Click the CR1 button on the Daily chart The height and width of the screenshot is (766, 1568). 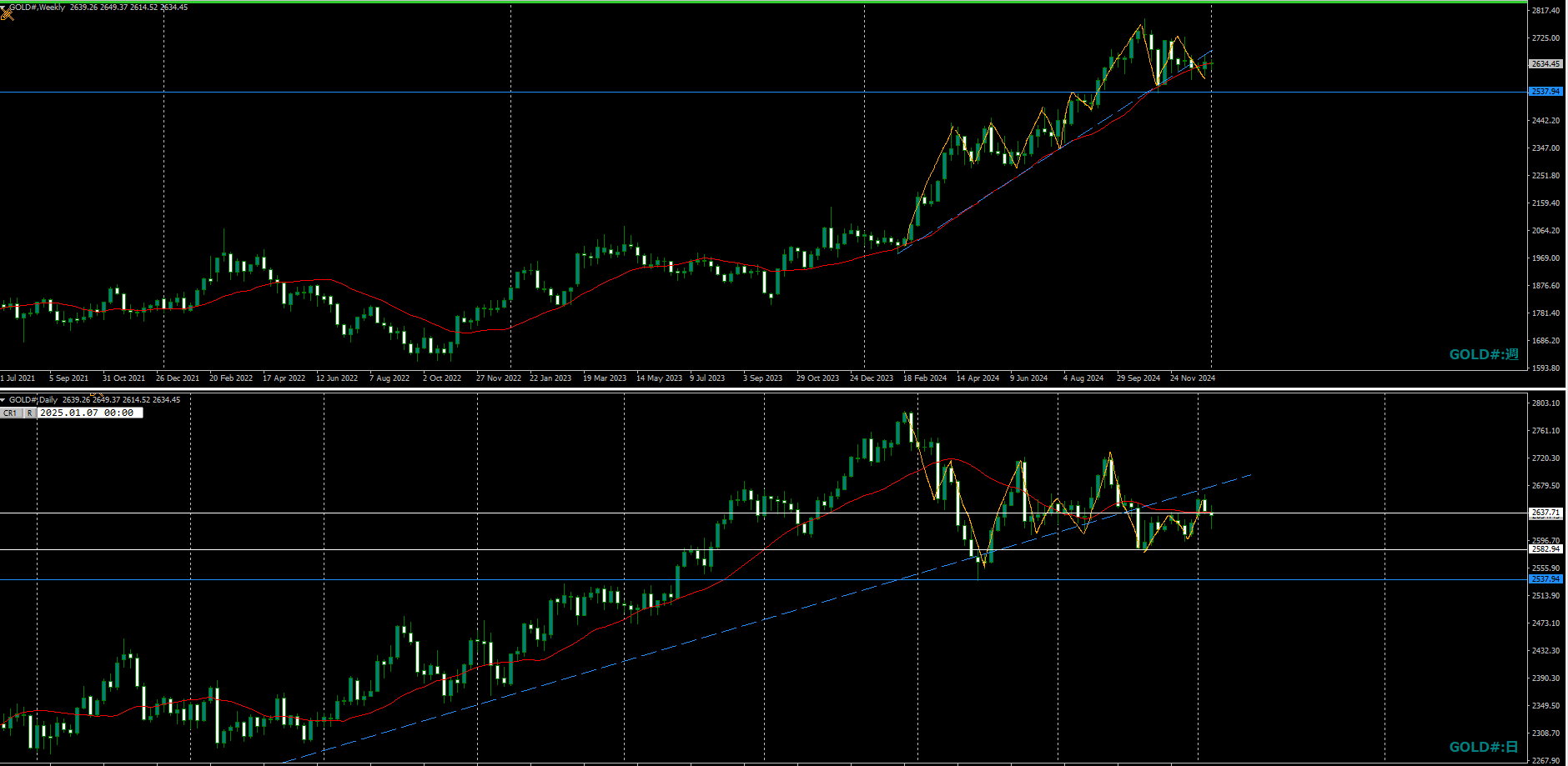point(10,413)
